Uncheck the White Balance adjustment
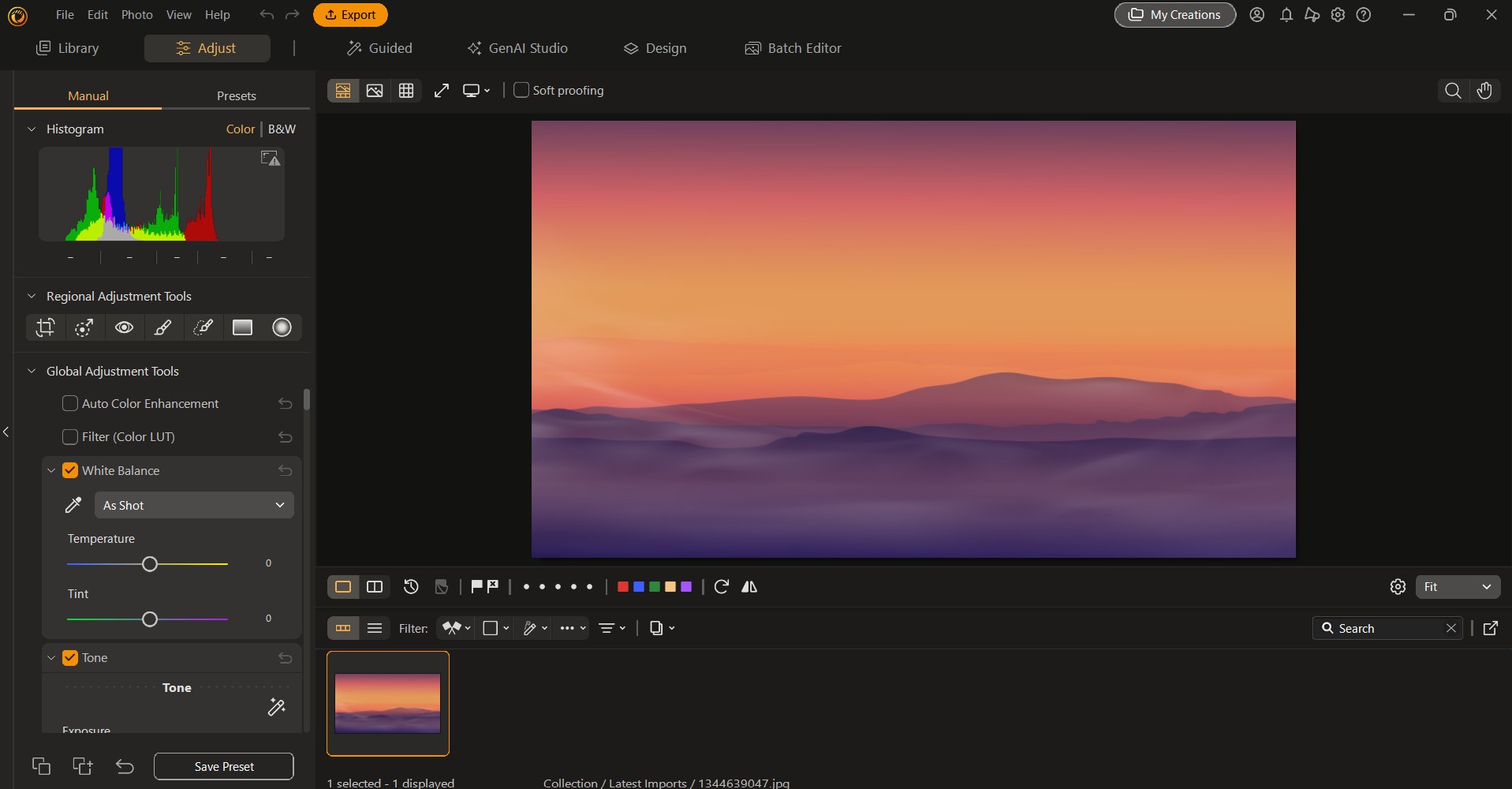 click(x=69, y=470)
